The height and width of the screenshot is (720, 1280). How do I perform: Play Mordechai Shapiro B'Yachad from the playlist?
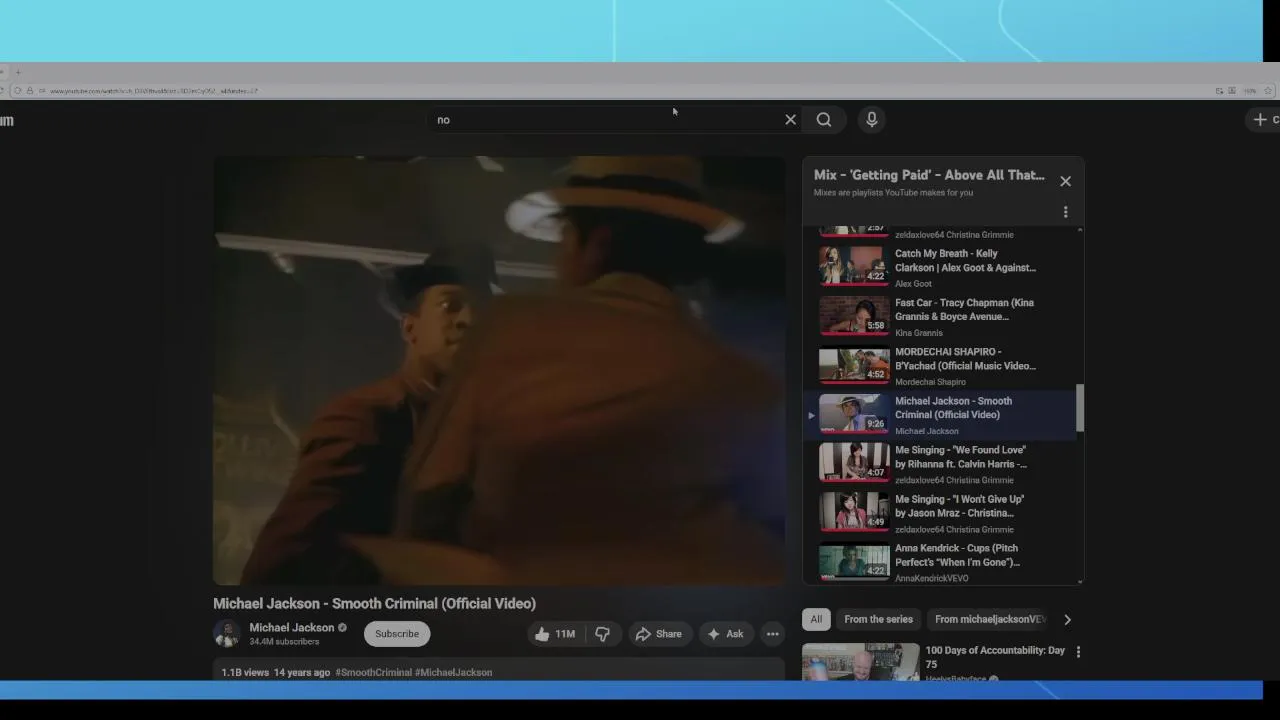click(942, 366)
